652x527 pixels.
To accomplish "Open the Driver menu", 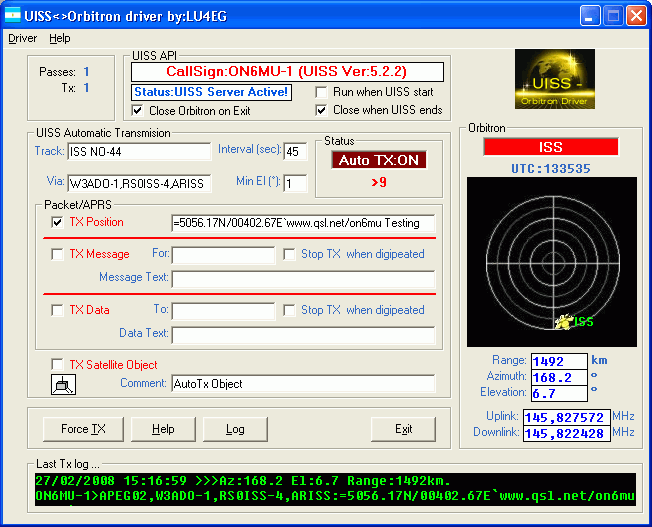I will point(22,38).
